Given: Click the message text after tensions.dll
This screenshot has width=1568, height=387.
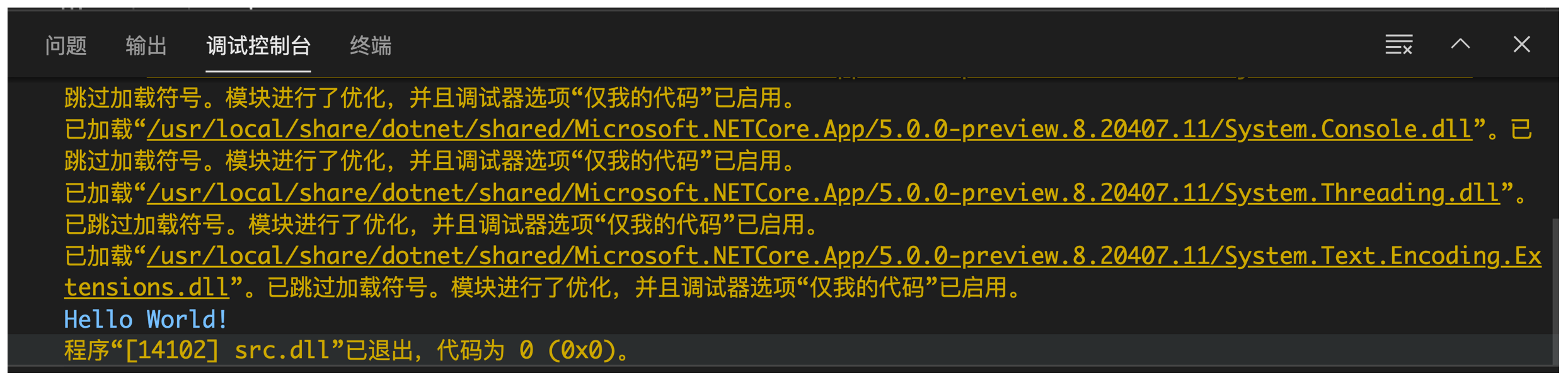Looking at the screenshot, I should 633,287.
